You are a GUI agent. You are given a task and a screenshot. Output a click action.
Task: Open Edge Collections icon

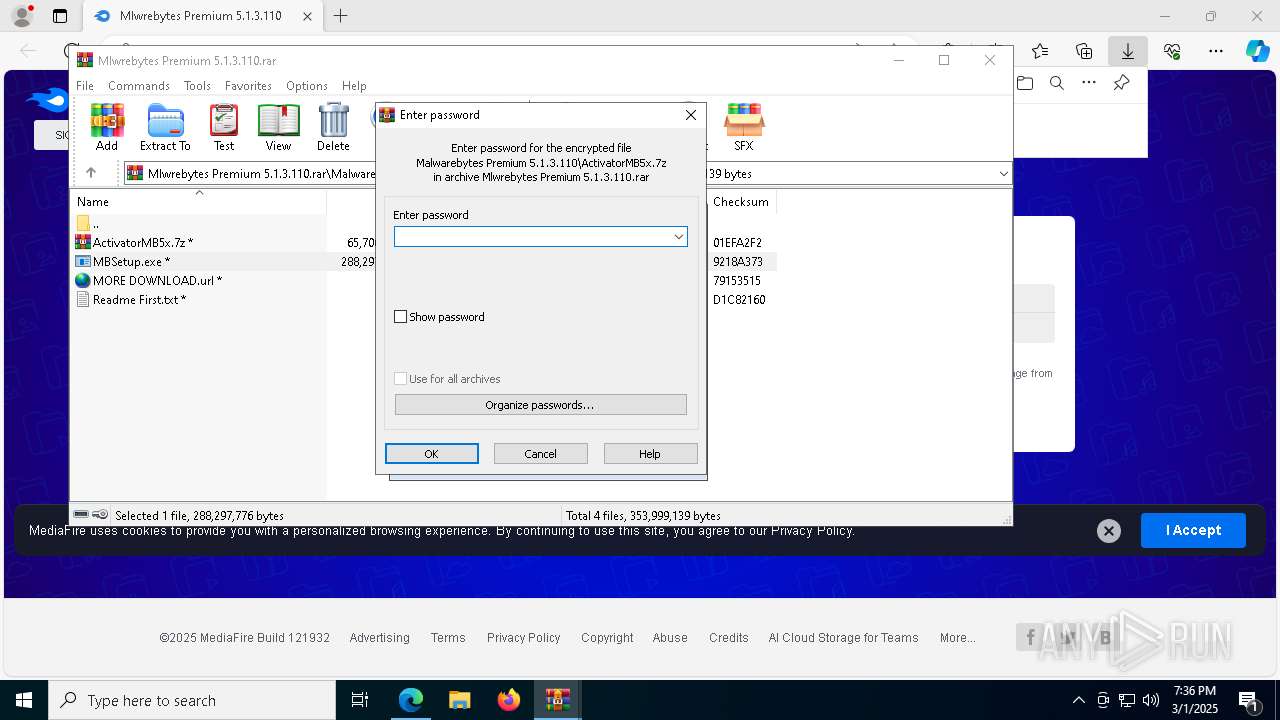(x=1084, y=51)
